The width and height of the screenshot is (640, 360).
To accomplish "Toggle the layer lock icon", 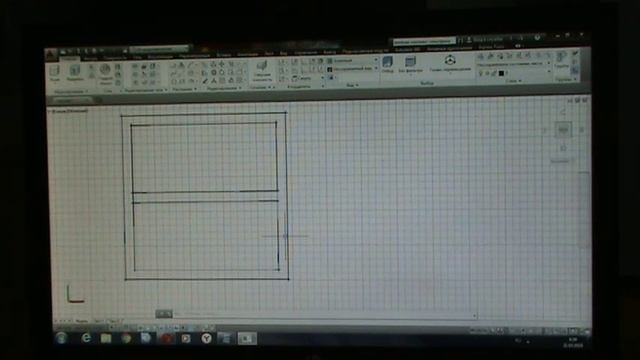I will [x=493, y=73].
